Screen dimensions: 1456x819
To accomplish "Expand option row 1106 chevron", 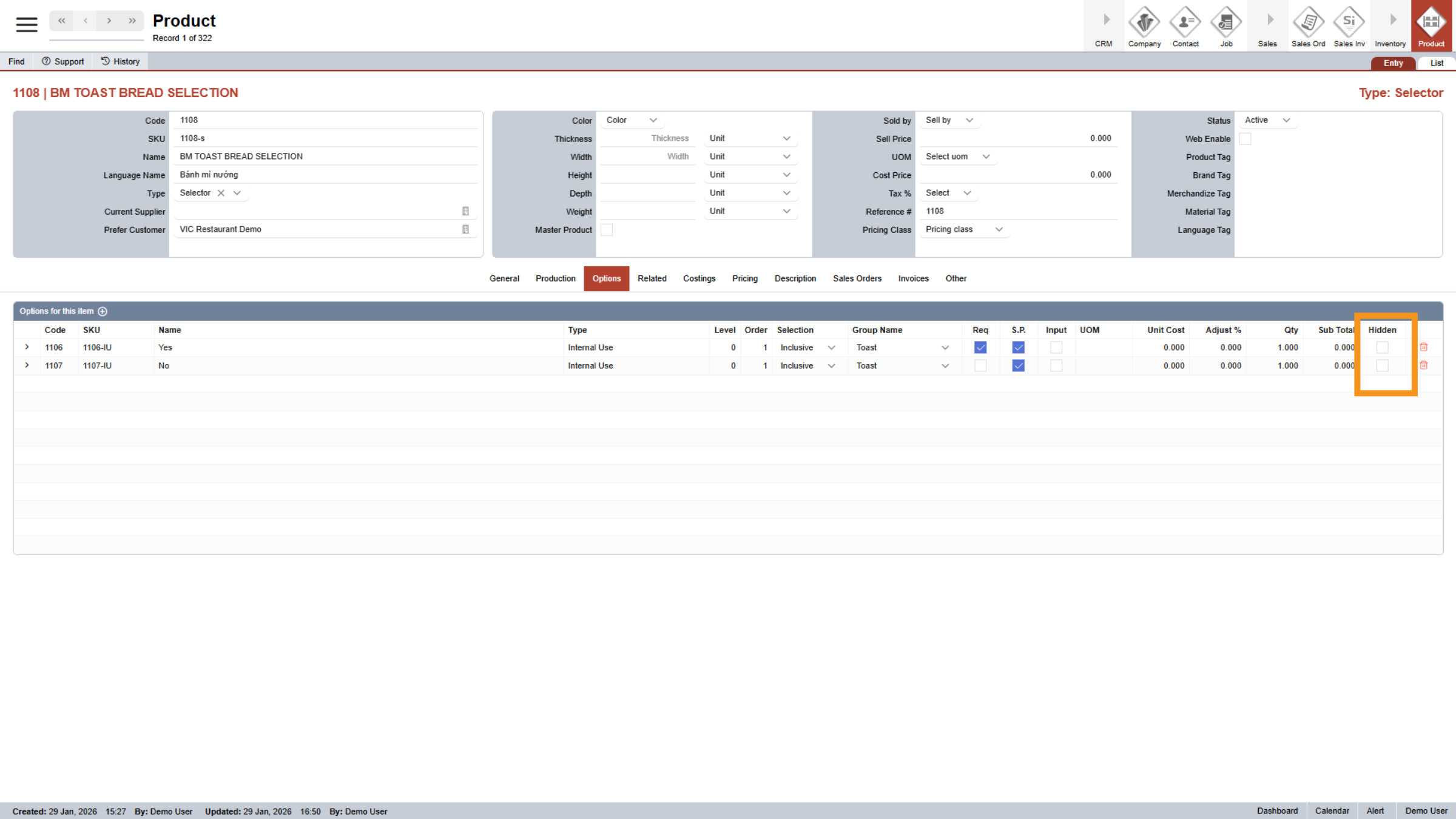I will [x=27, y=347].
